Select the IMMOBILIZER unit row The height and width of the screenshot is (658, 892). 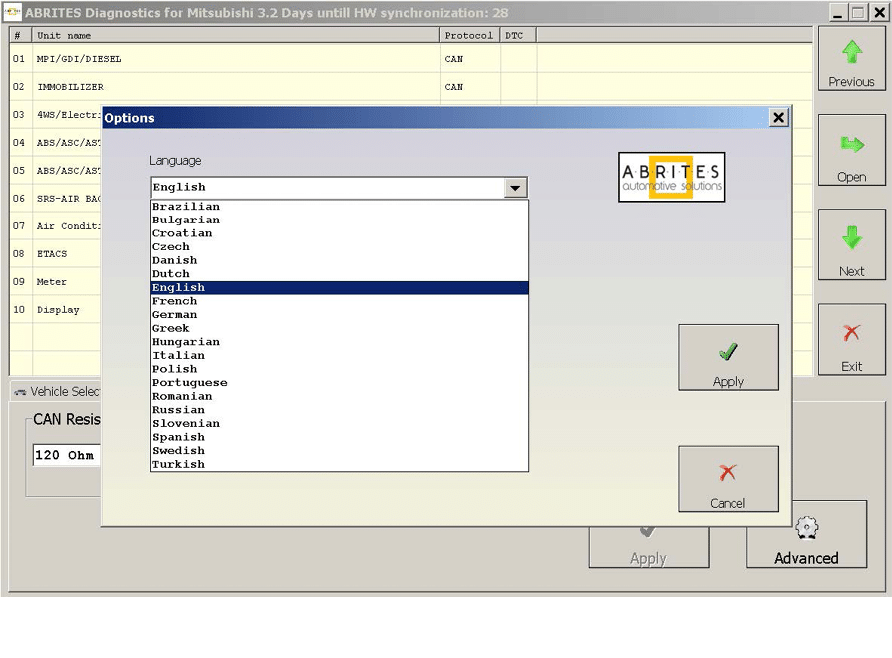70,87
